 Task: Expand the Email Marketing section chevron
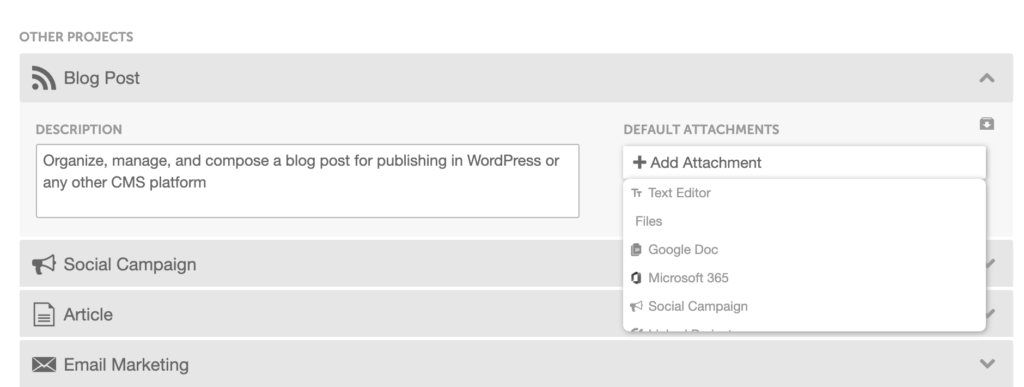coord(987,364)
